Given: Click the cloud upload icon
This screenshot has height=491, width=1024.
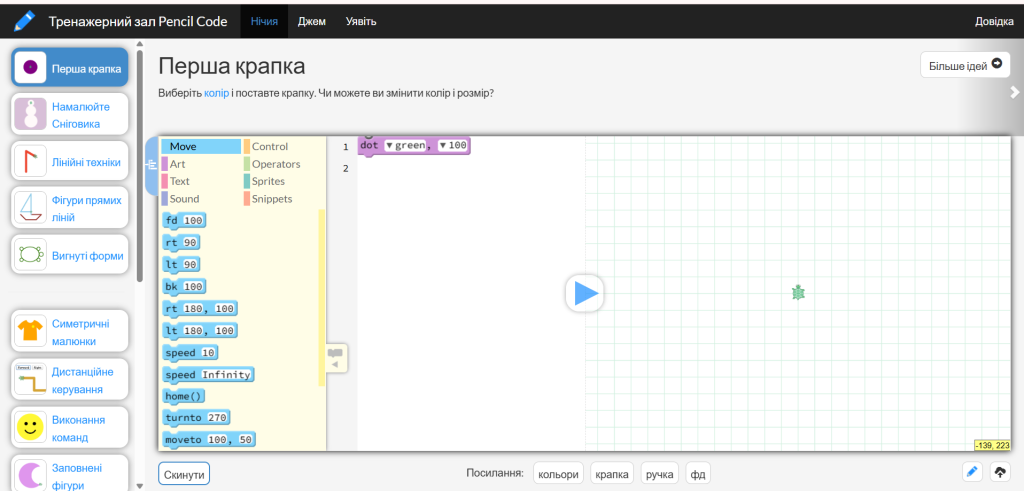Looking at the screenshot, I should pos(1000,472).
